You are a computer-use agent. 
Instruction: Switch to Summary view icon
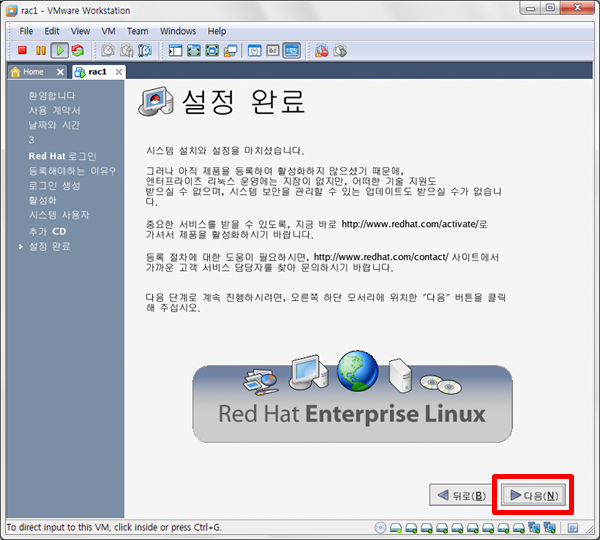[254, 51]
